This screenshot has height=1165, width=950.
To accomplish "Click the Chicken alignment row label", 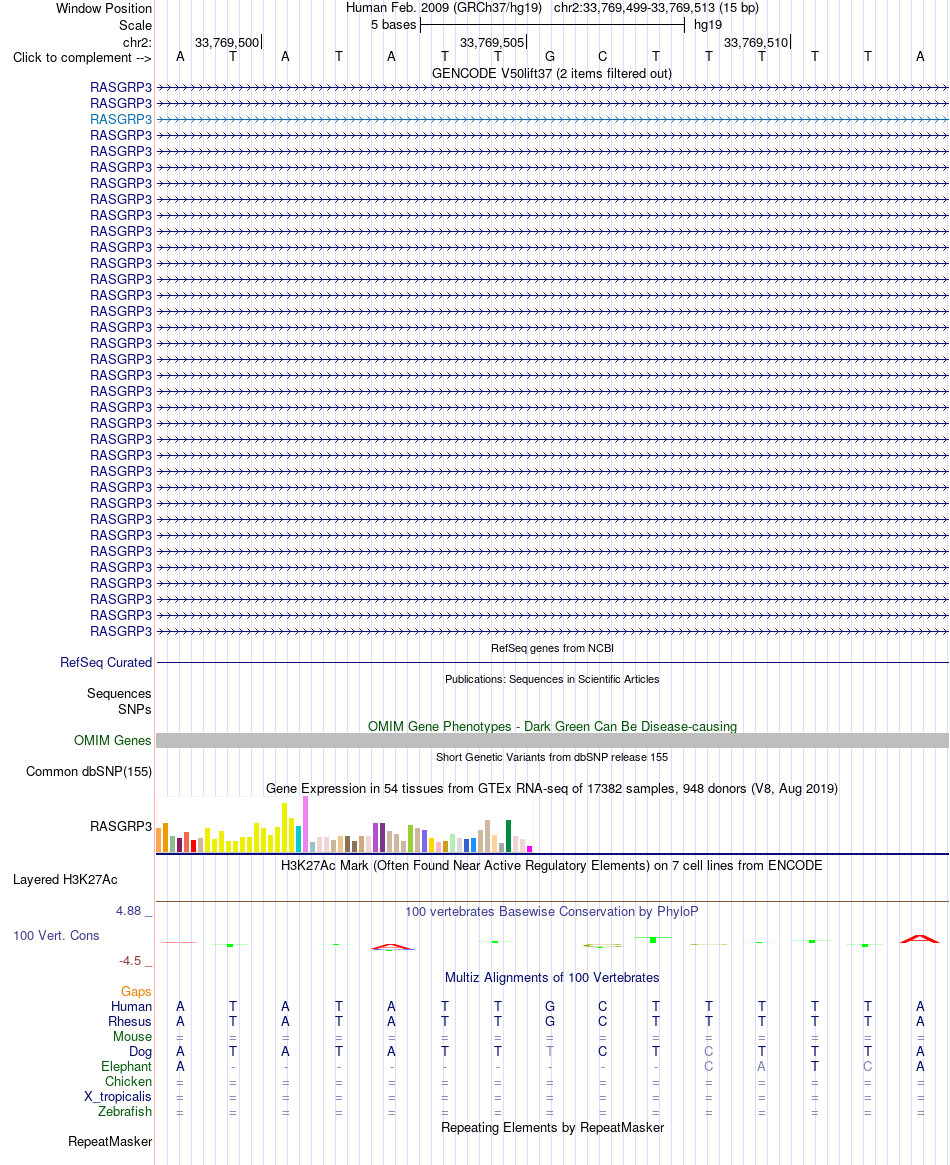I will [128, 1083].
